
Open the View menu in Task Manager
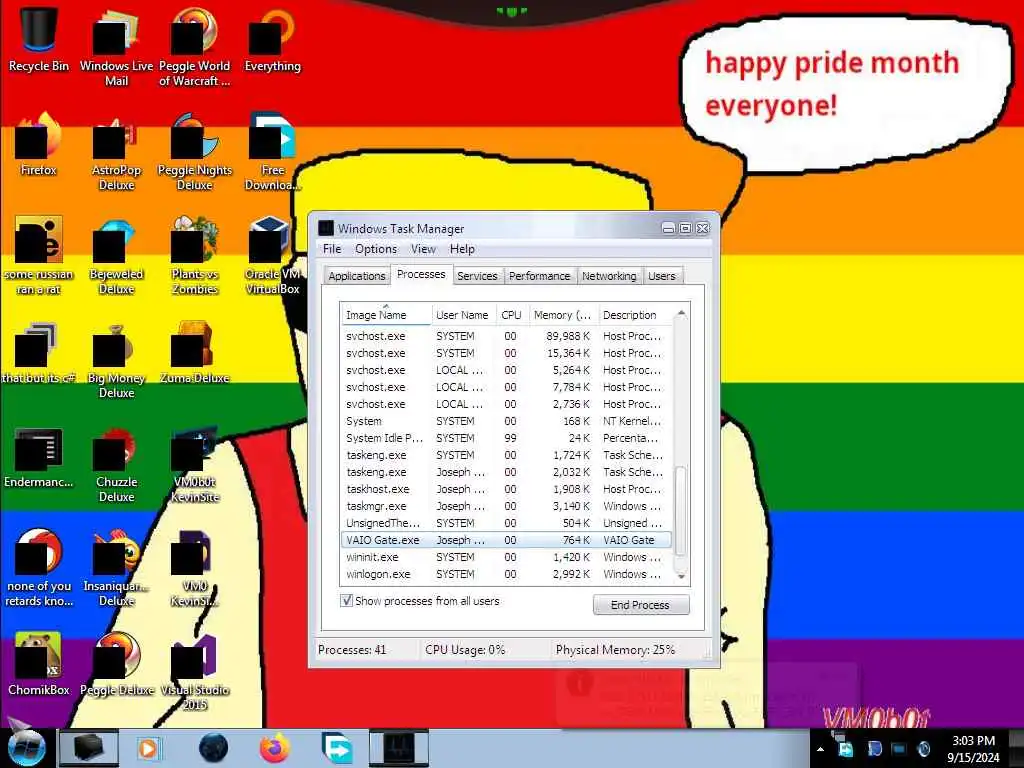coord(423,249)
